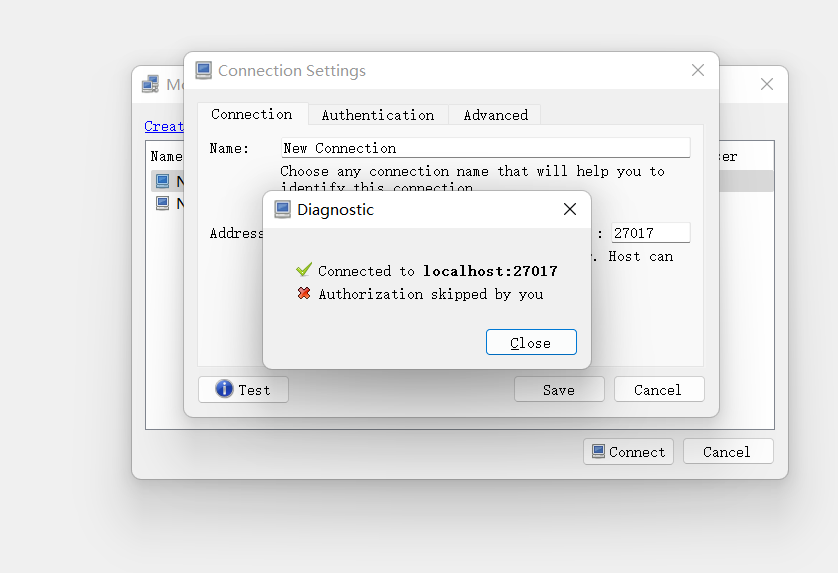Click the red cross beside Authorization skipped
The width and height of the screenshot is (838, 573).
coord(305,294)
